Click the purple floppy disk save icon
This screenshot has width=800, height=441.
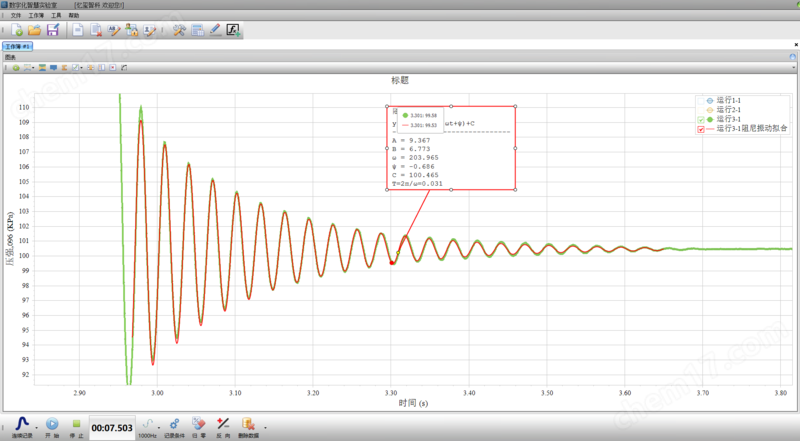[x=53, y=30]
